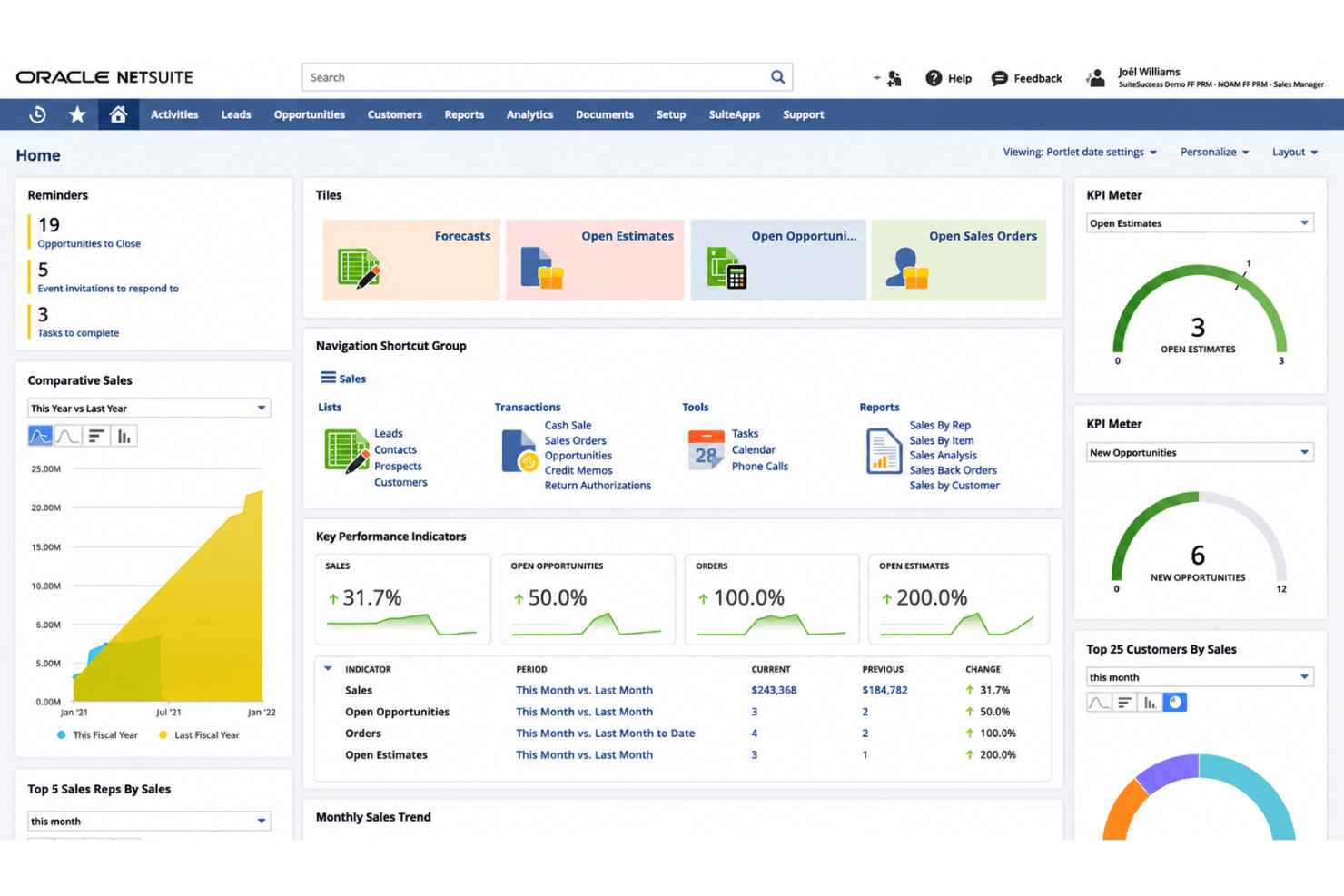Open the Opportunities menu

tap(310, 114)
